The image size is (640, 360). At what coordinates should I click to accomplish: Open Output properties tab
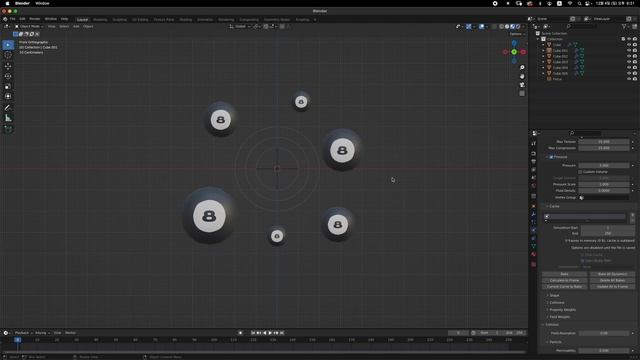point(533,162)
